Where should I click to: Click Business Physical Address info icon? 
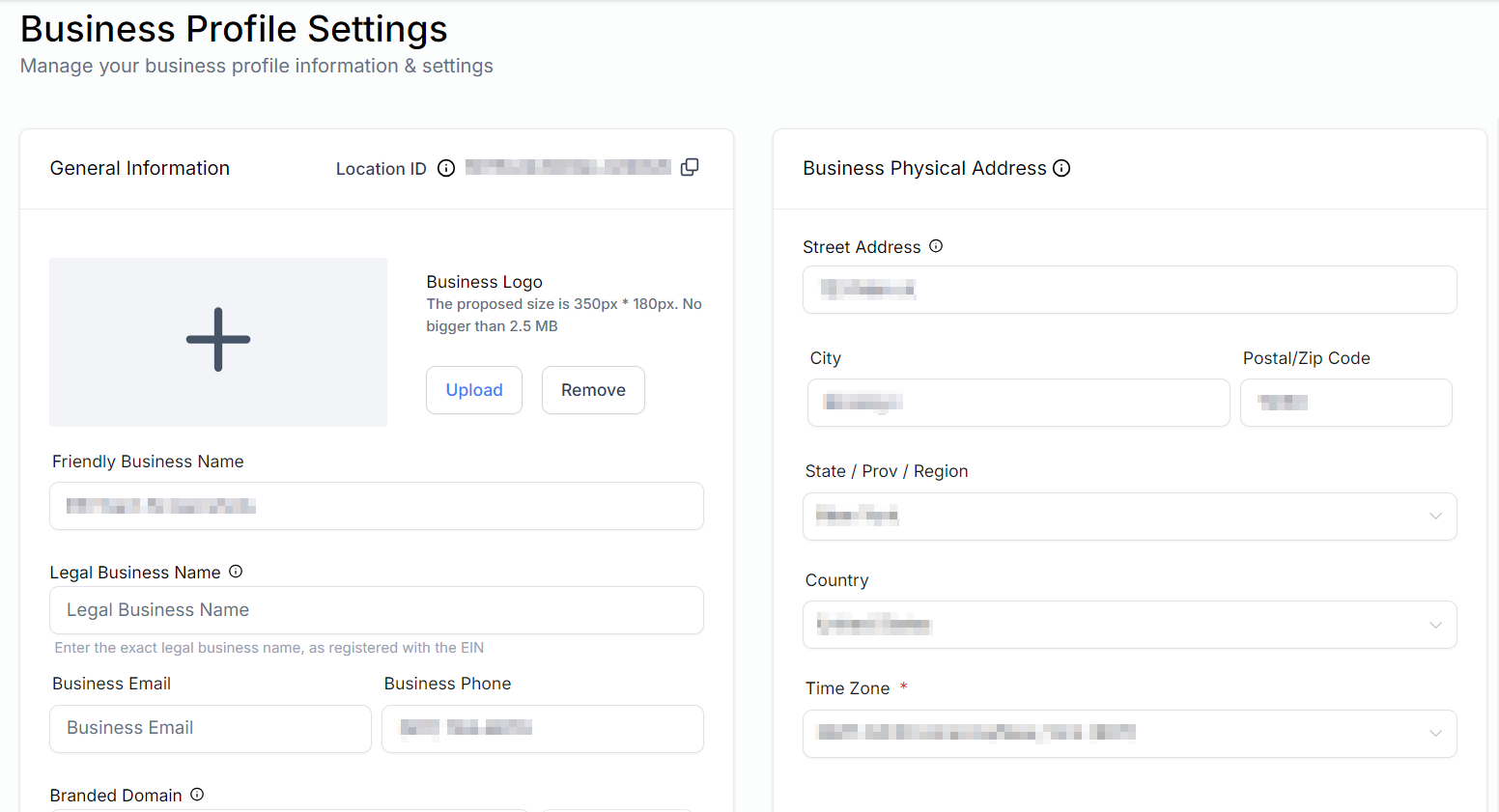(1061, 168)
